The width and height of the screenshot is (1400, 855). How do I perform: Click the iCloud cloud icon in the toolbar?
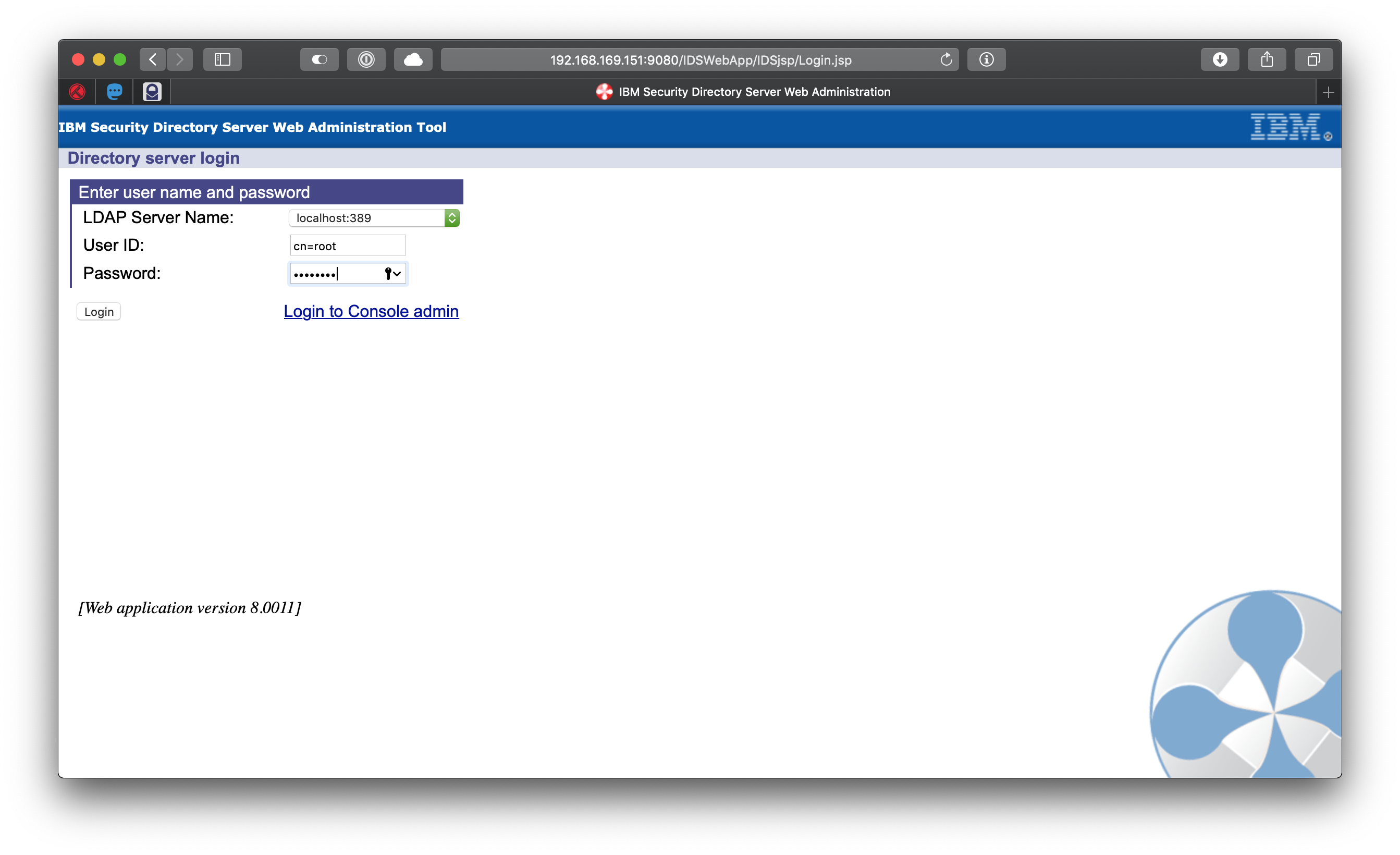pyautogui.click(x=413, y=59)
